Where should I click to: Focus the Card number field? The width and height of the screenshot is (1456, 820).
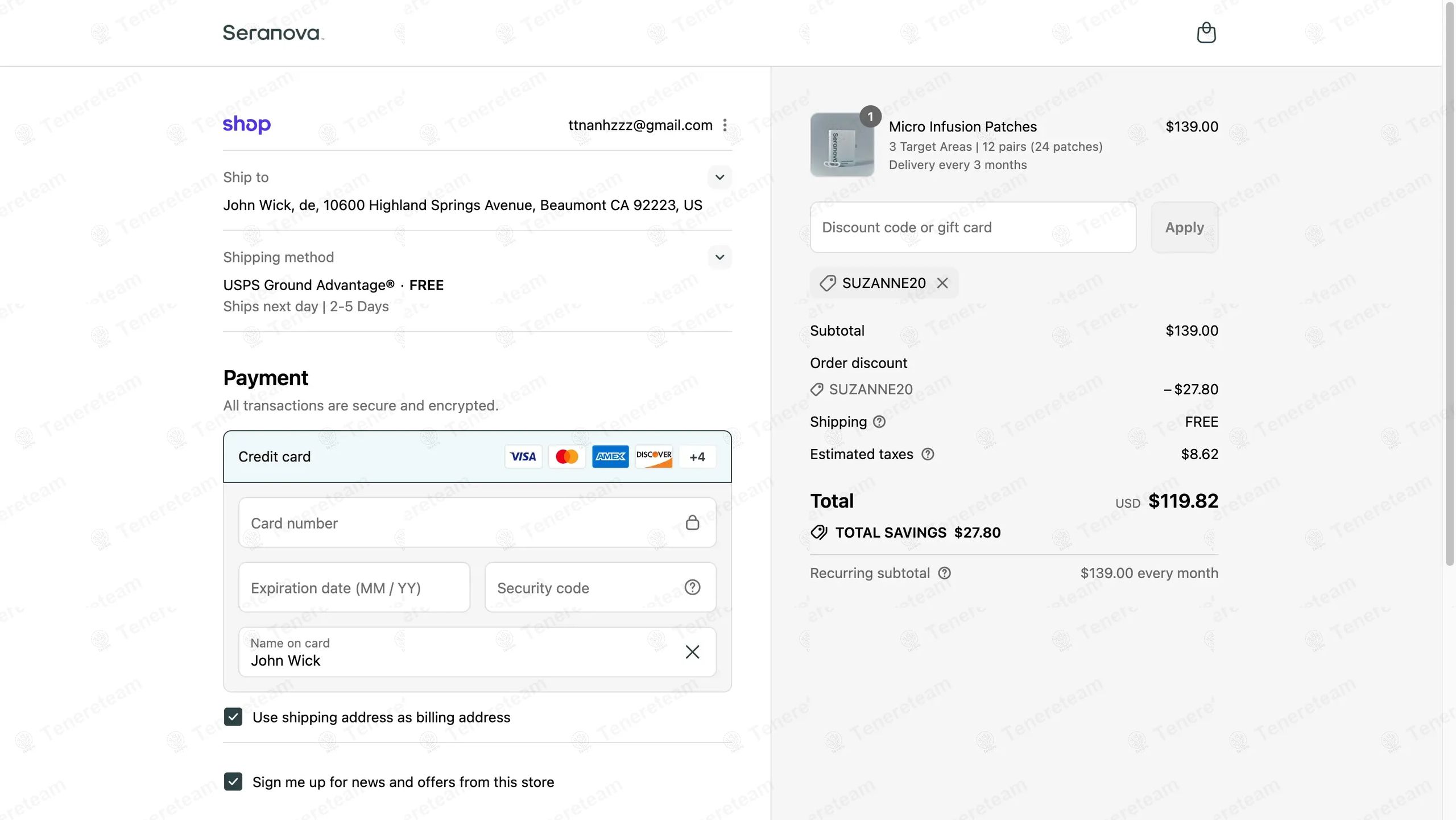[x=477, y=522]
